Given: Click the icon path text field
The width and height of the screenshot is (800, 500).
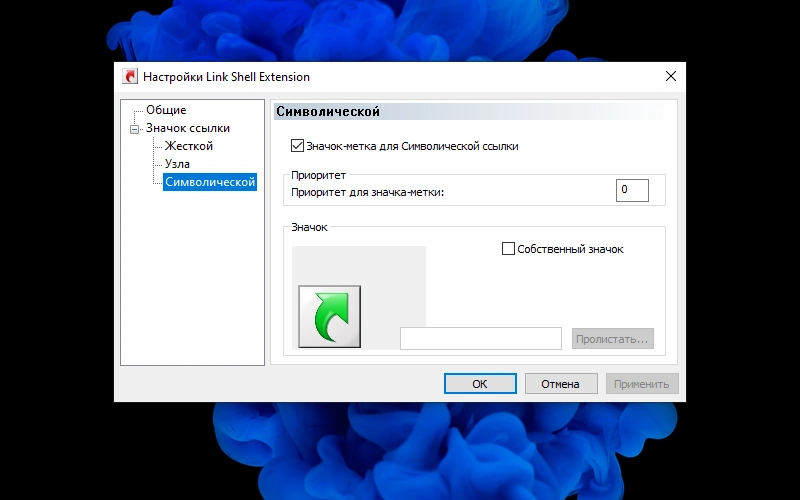Looking at the screenshot, I should pyautogui.click(x=481, y=339).
